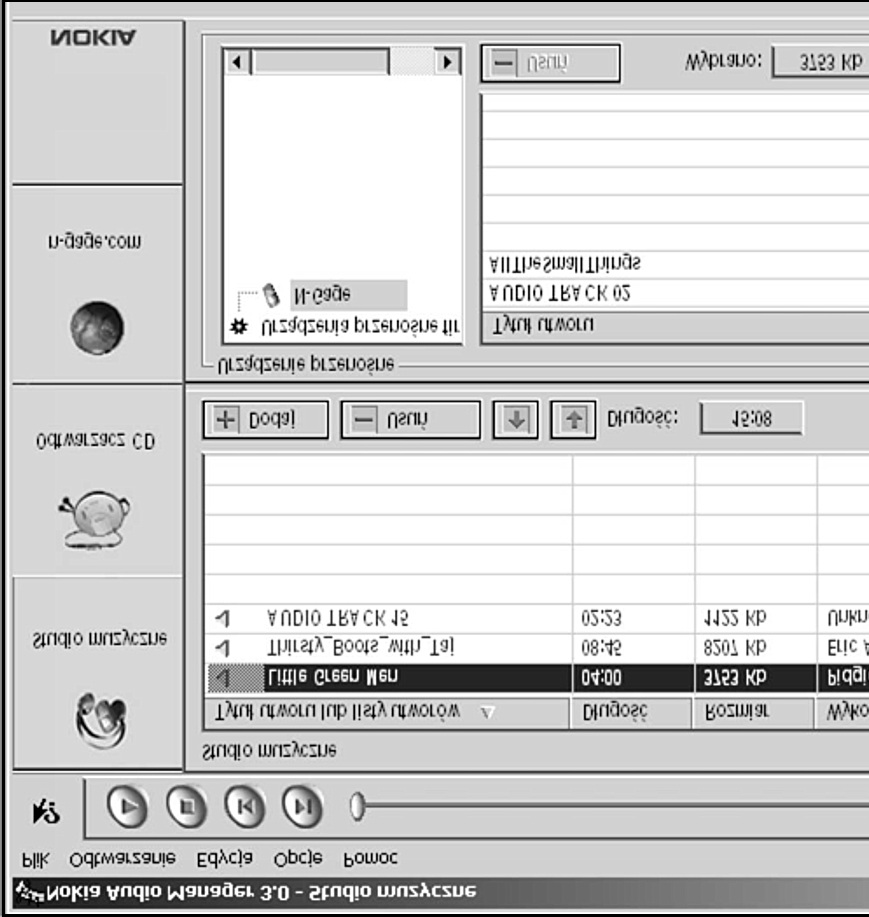Open the Edycja menu
Viewport: 869px width, 917px height.
point(225,859)
